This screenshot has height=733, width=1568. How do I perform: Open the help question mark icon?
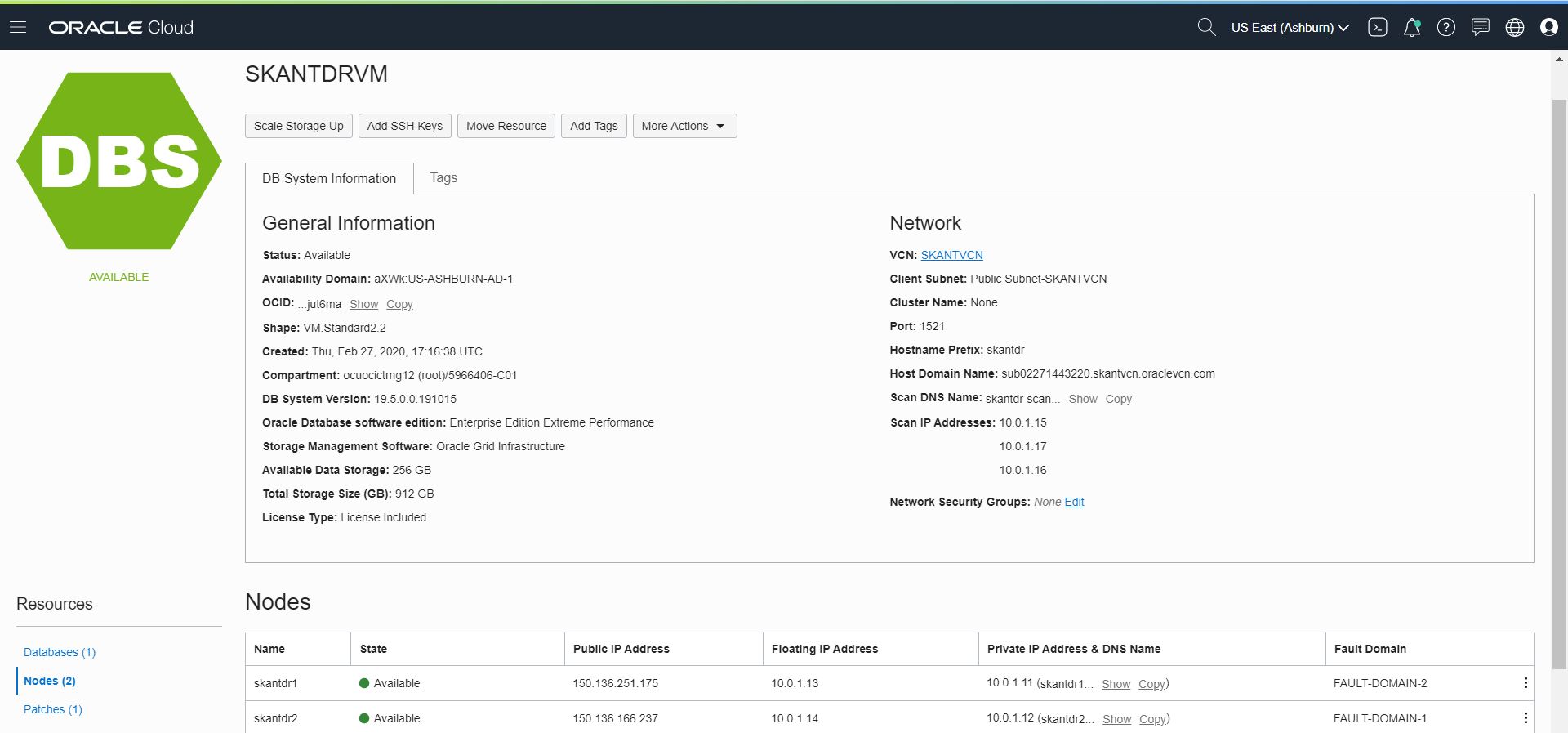1446,27
